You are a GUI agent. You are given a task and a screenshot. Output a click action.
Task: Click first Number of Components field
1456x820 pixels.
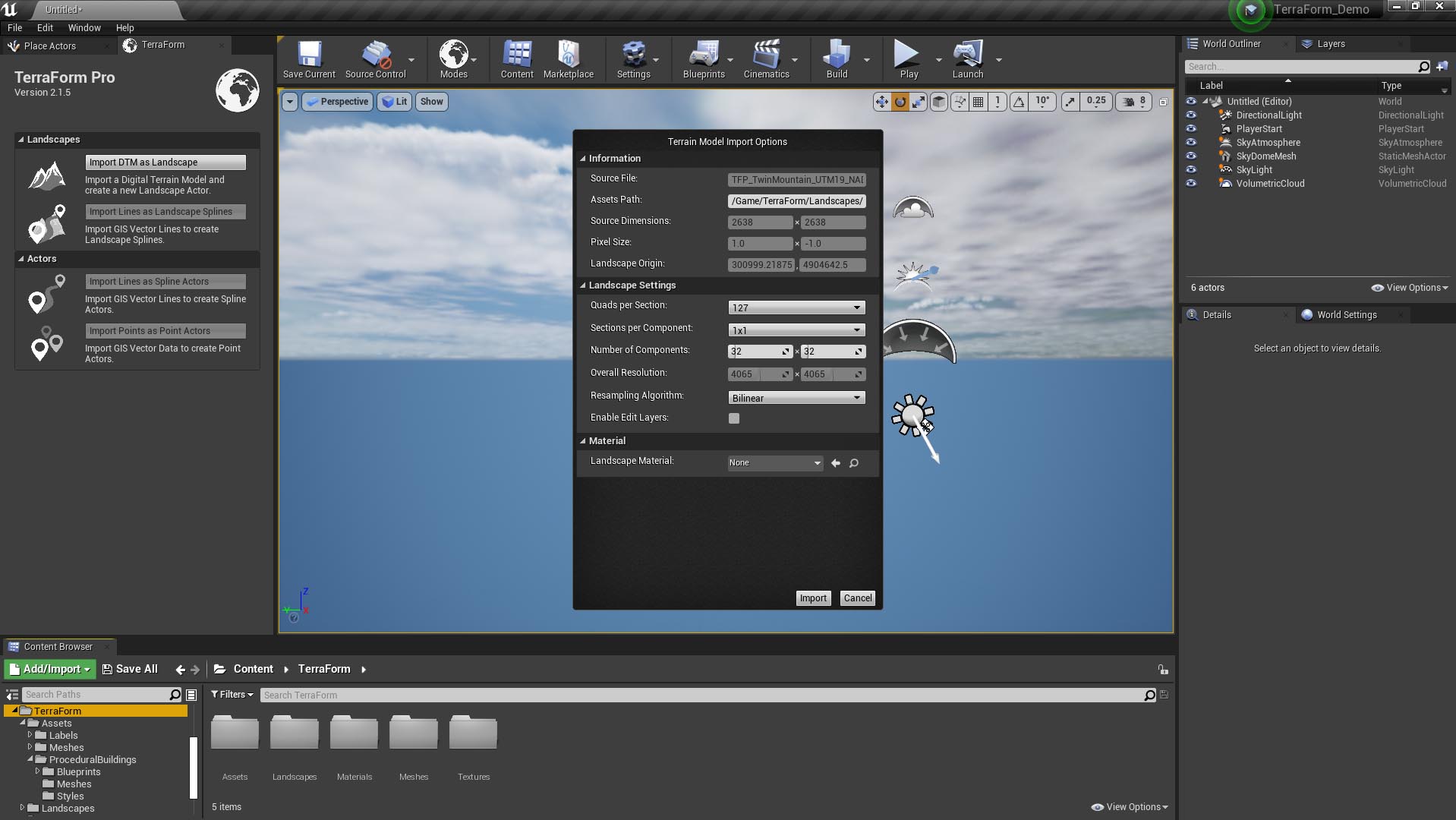[760, 352]
